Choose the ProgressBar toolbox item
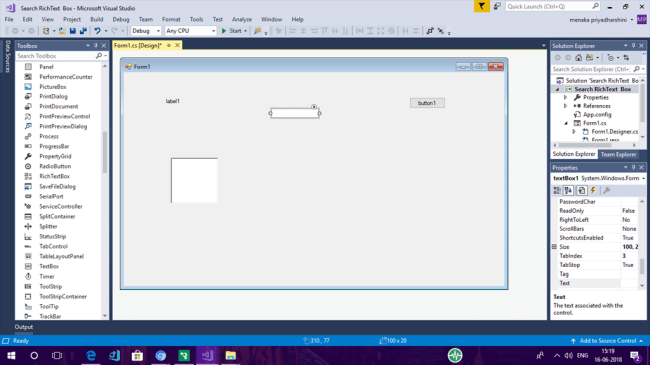Image resolution: width=650 pixels, height=365 pixels. [x=54, y=146]
